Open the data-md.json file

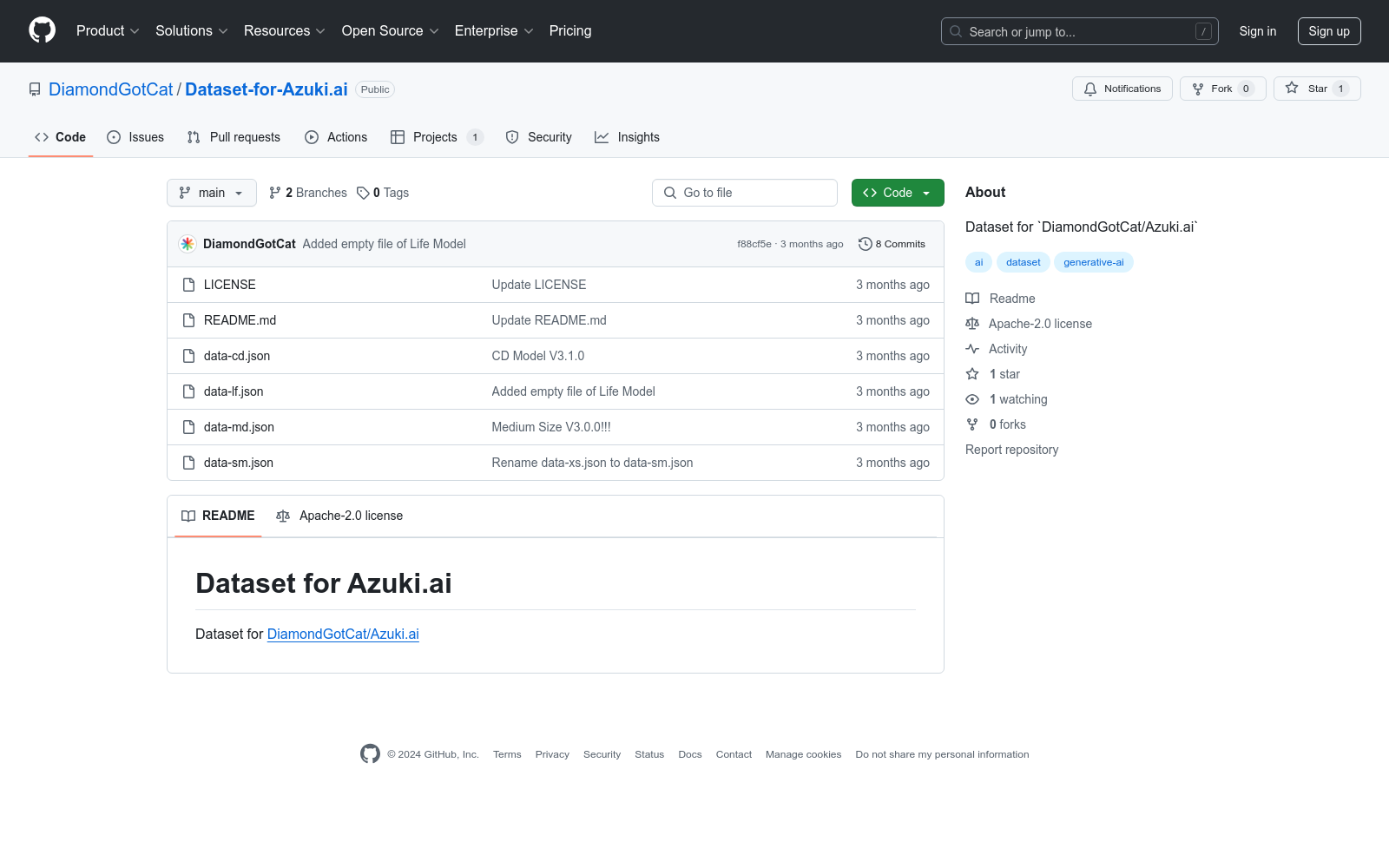[x=240, y=427]
